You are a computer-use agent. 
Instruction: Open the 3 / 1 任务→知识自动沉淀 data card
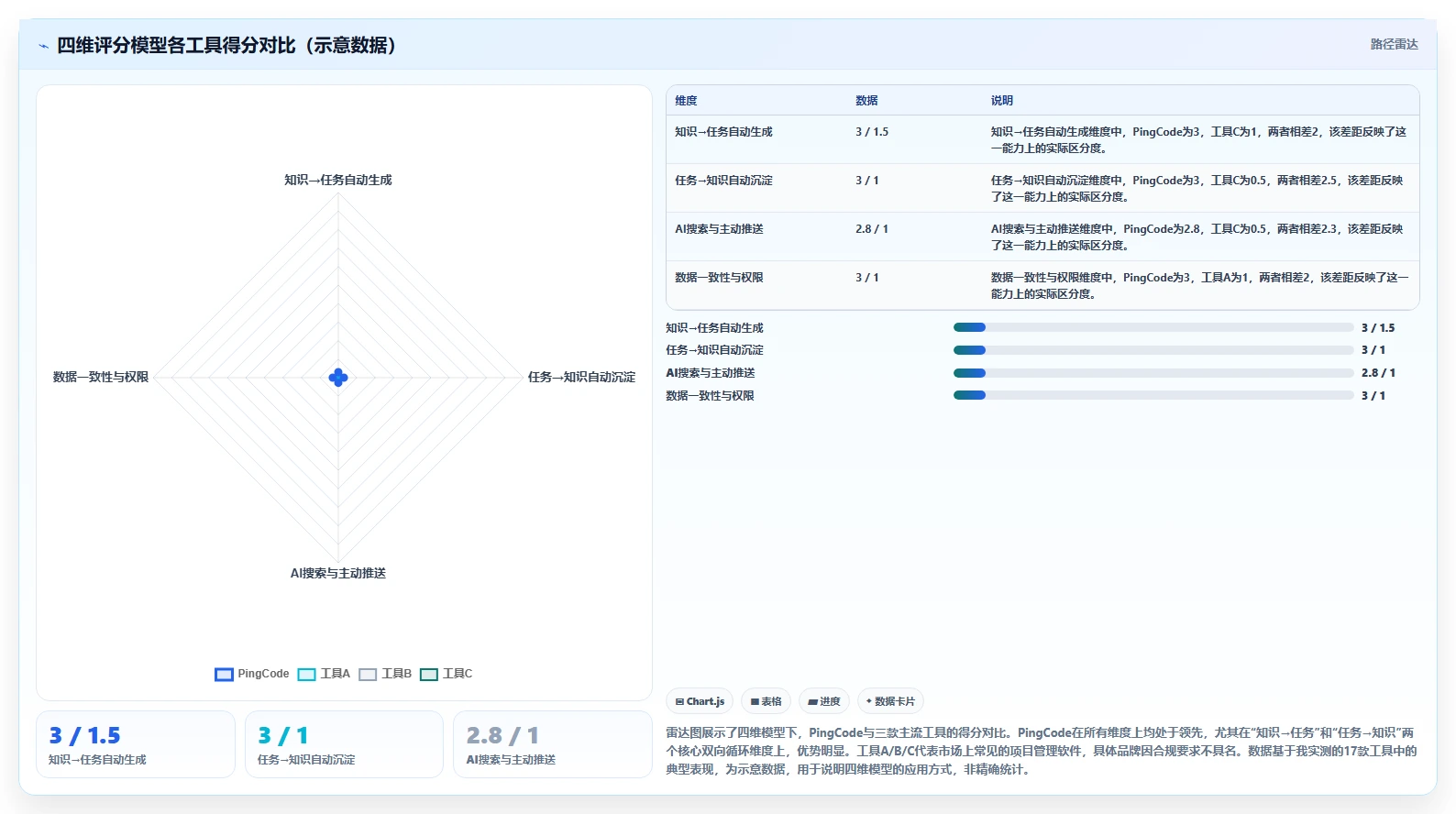click(344, 744)
